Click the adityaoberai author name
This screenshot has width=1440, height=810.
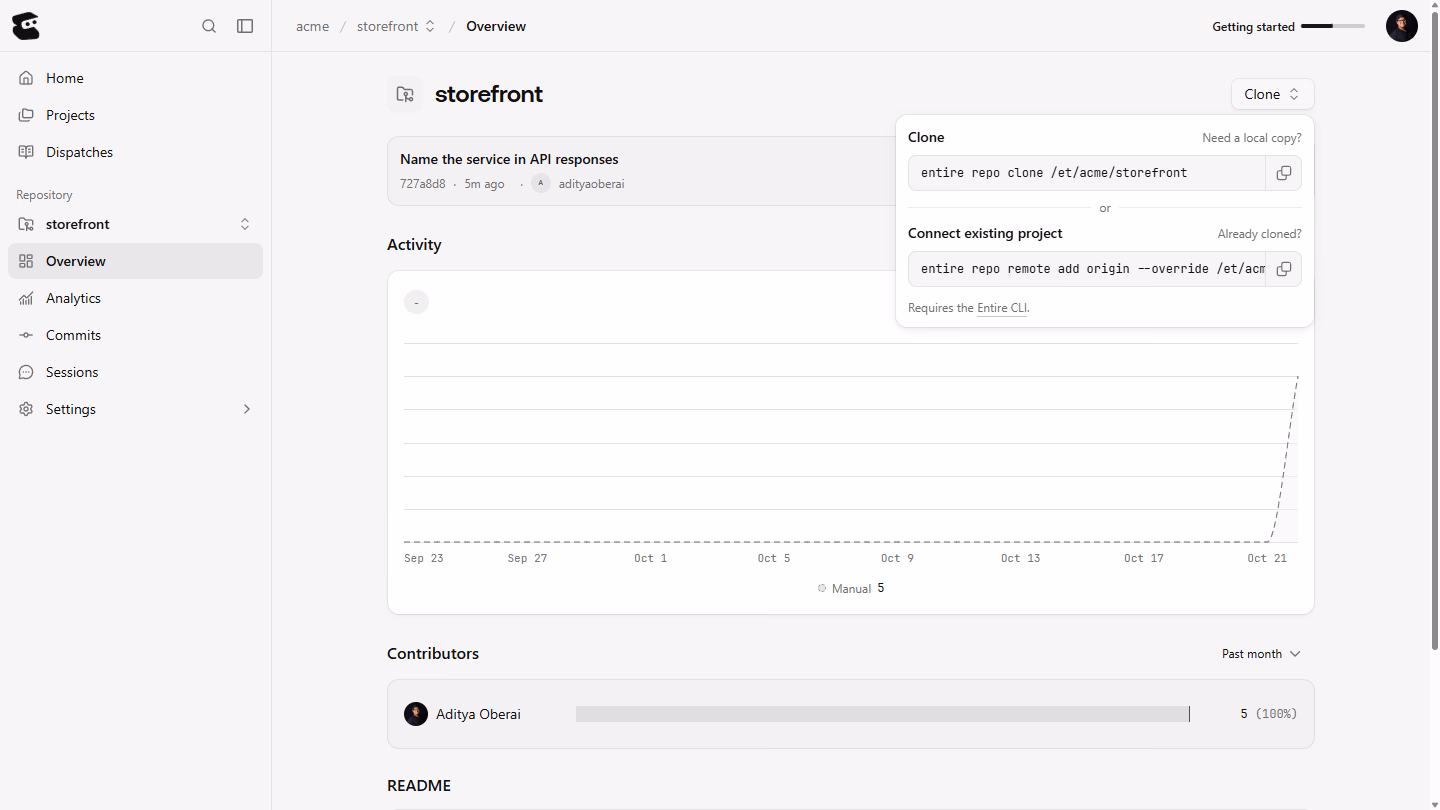(591, 184)
